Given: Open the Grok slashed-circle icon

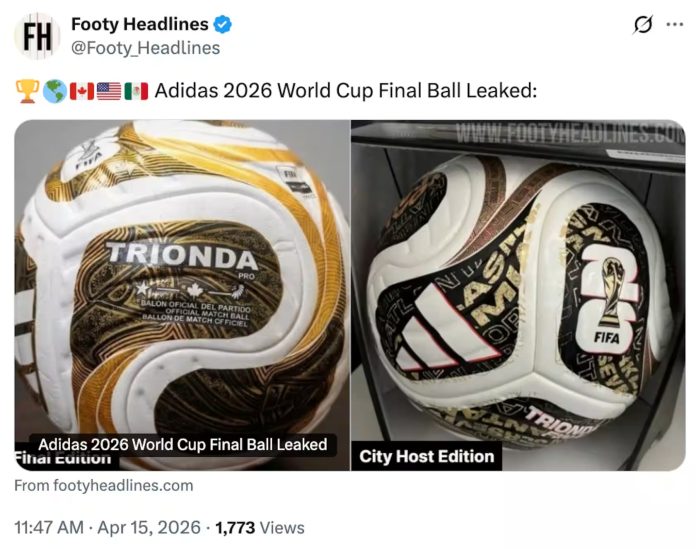Looking at the screenshot, I should [631, 24].
